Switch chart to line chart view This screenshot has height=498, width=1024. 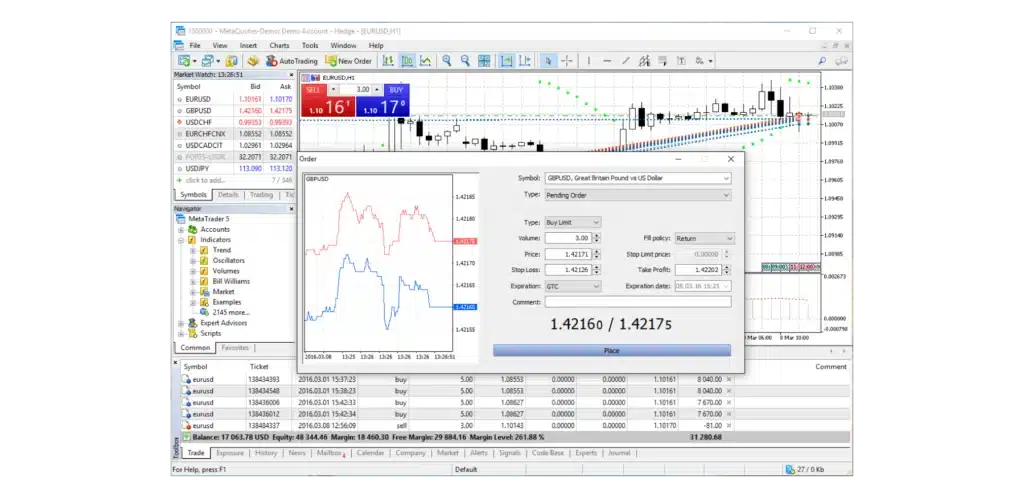pos(426,61)
